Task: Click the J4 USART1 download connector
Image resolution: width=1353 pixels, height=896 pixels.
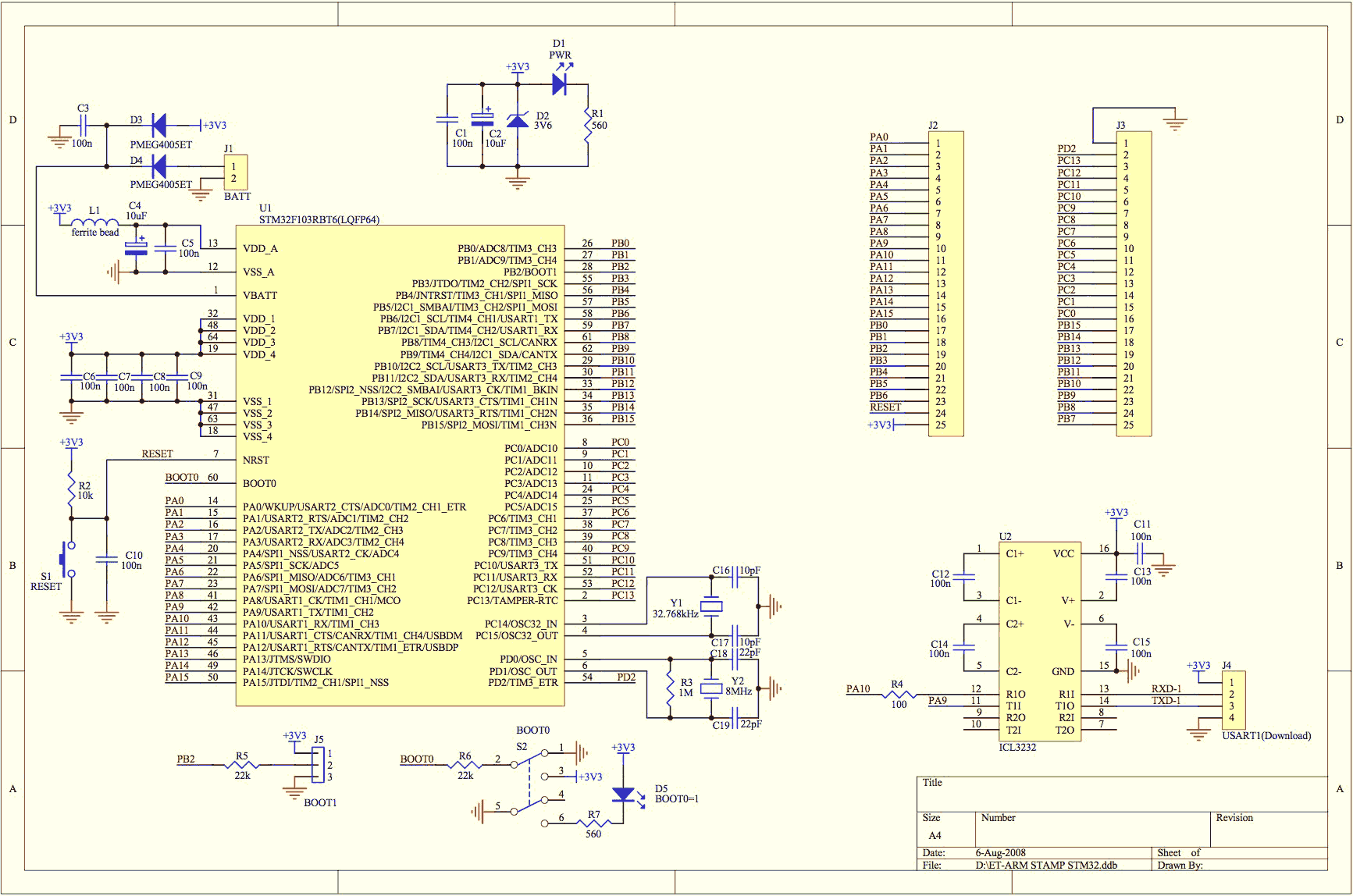Action: point(1234,700)
